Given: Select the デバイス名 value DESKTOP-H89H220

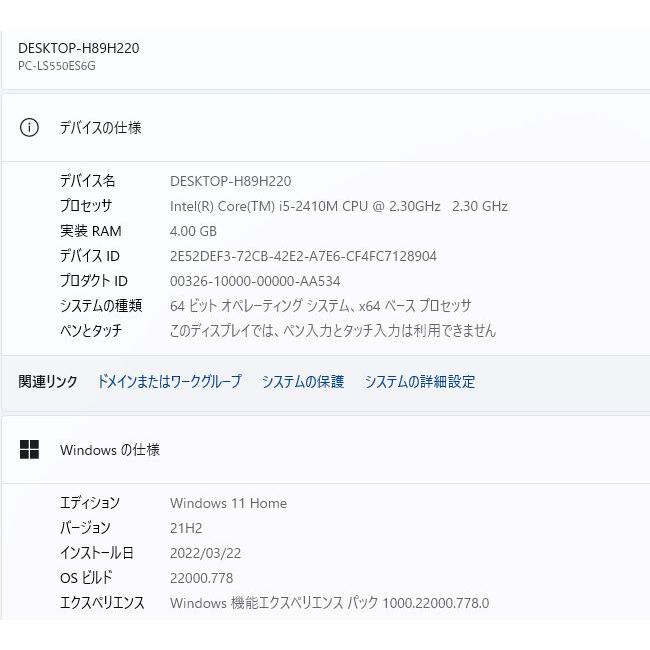Looking at the screenshot, I should tap(230, 181).
